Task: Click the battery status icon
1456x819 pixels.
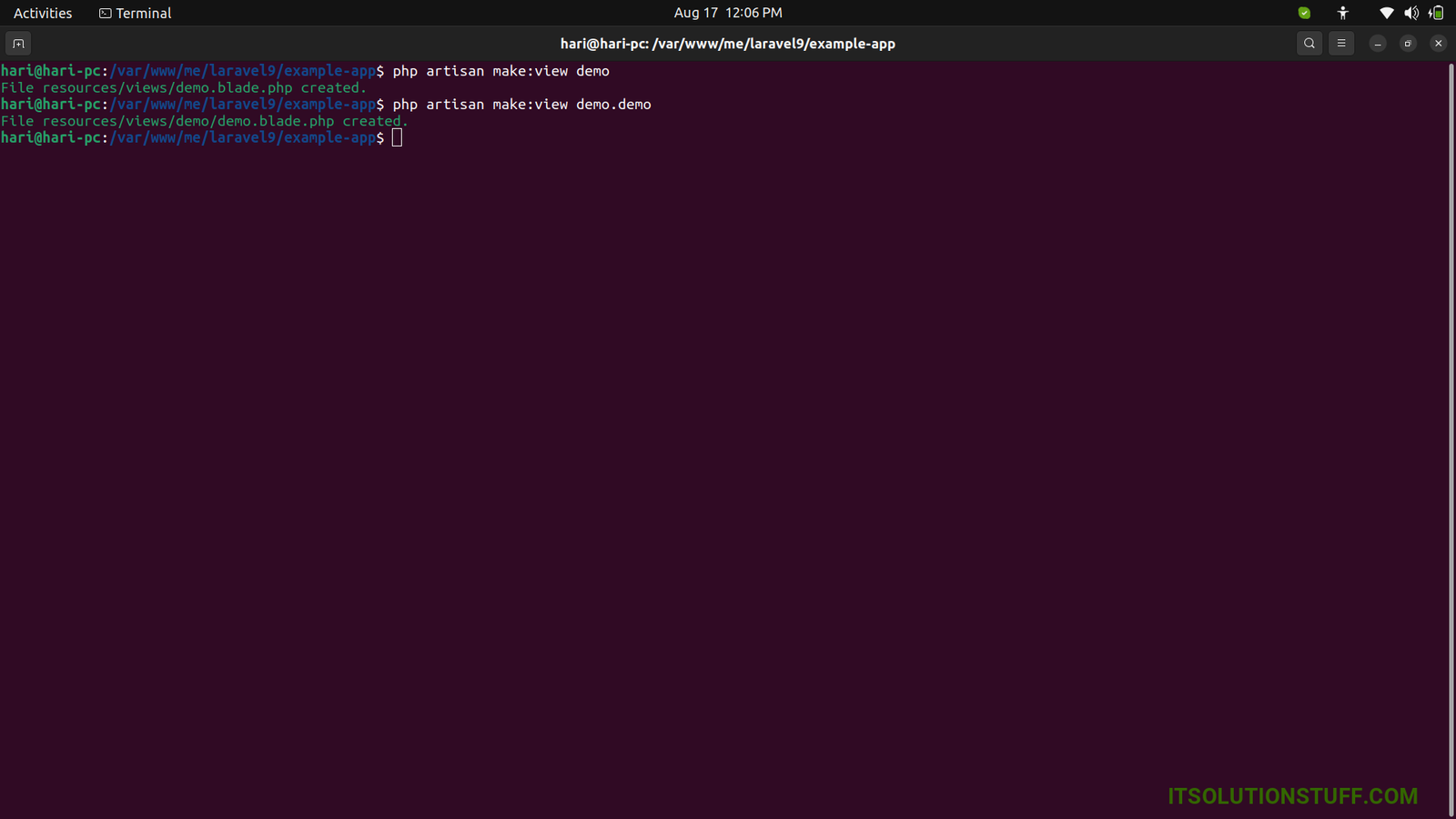Action: (x=1436, y=13)
